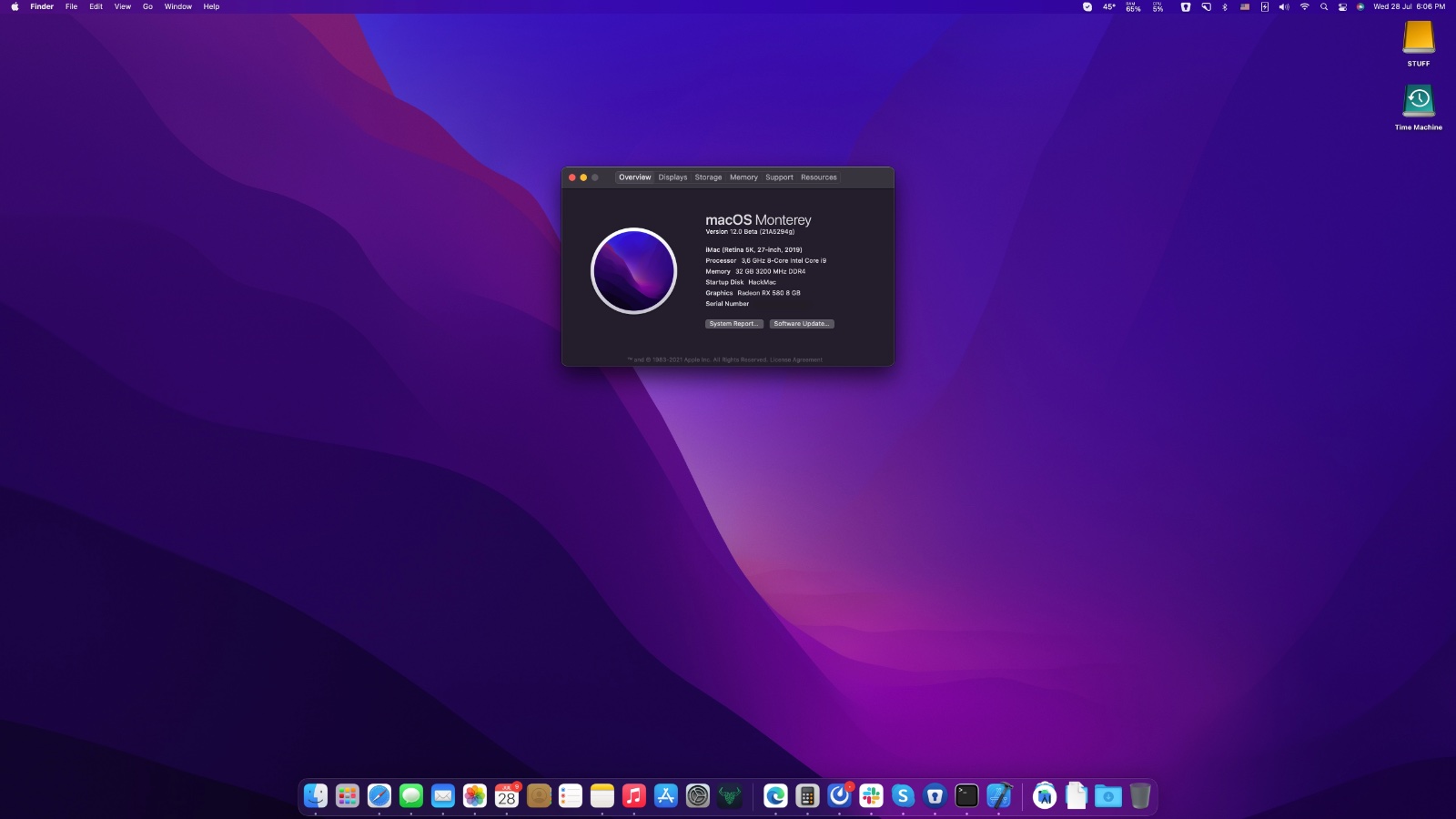
Task: Open Mail app in the Dock
Action: pyautogui.click(x=443, y=796)
